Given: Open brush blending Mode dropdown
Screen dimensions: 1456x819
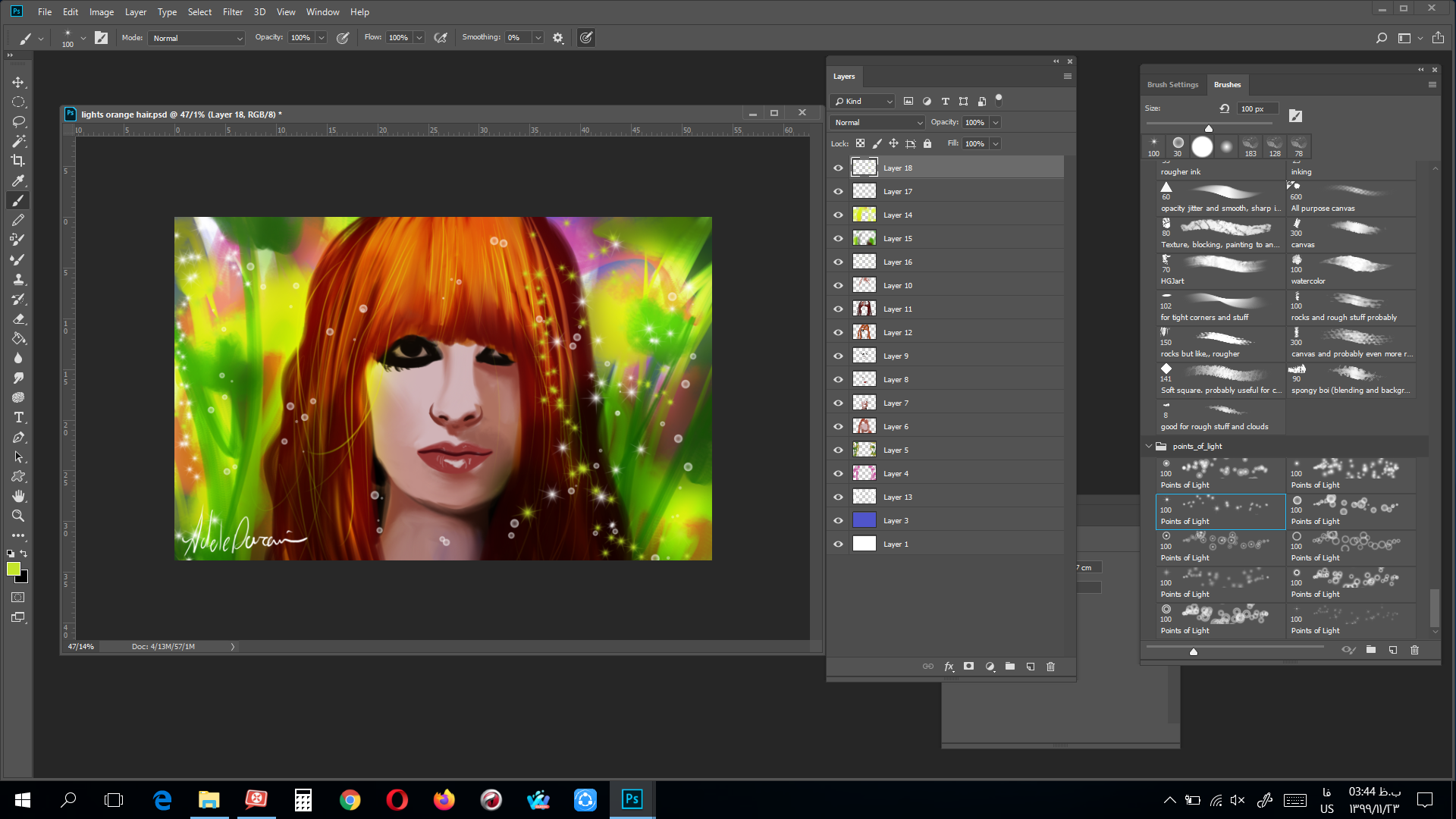Looking at the screenshot, I should coord(196,38).
